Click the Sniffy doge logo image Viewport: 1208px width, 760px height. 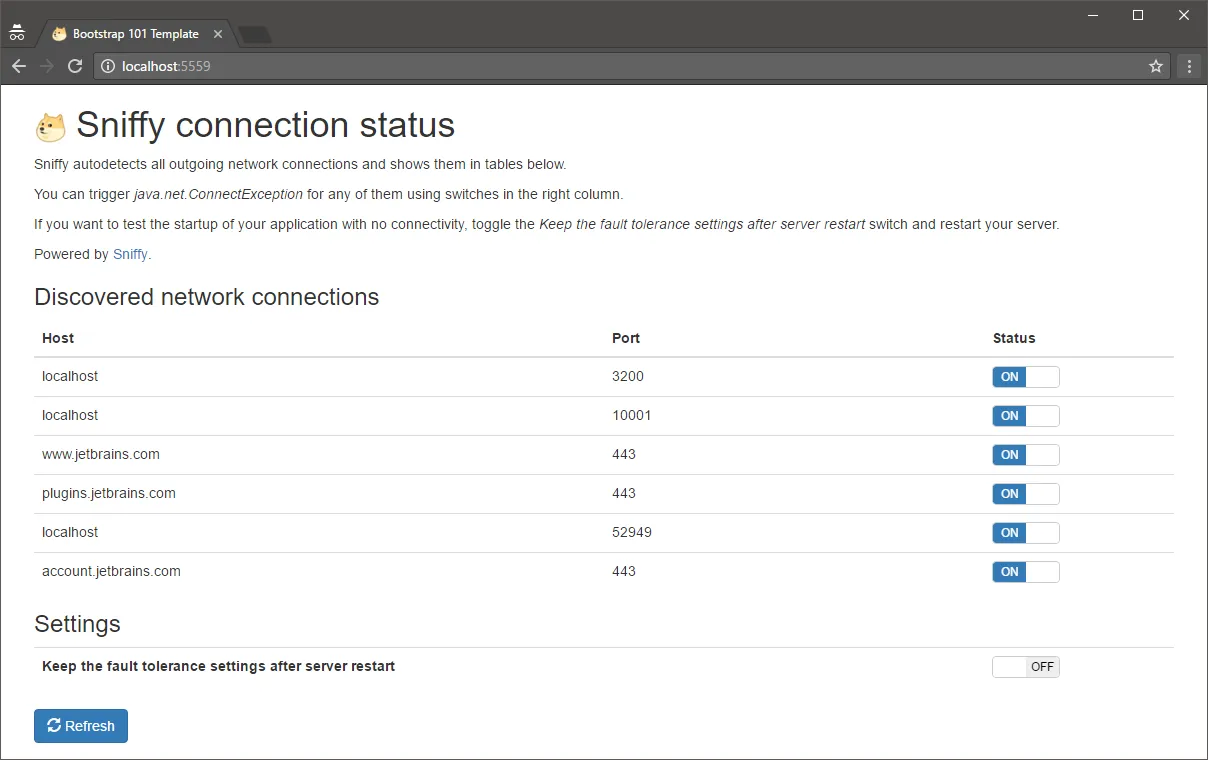coord(50,127)
